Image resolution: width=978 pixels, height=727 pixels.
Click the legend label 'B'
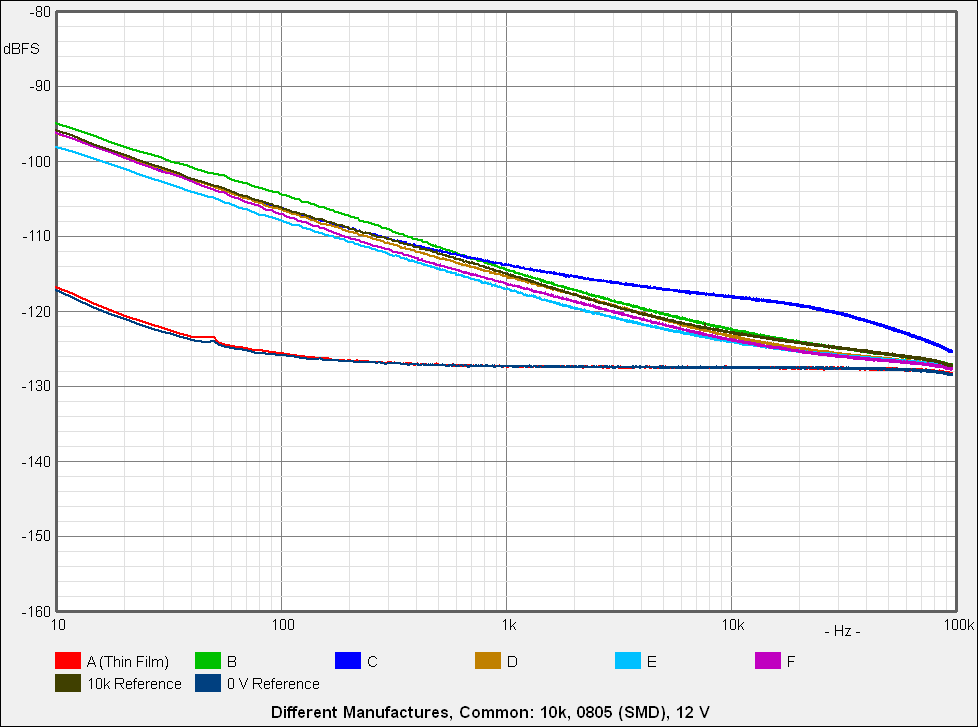tap(231, 662)
